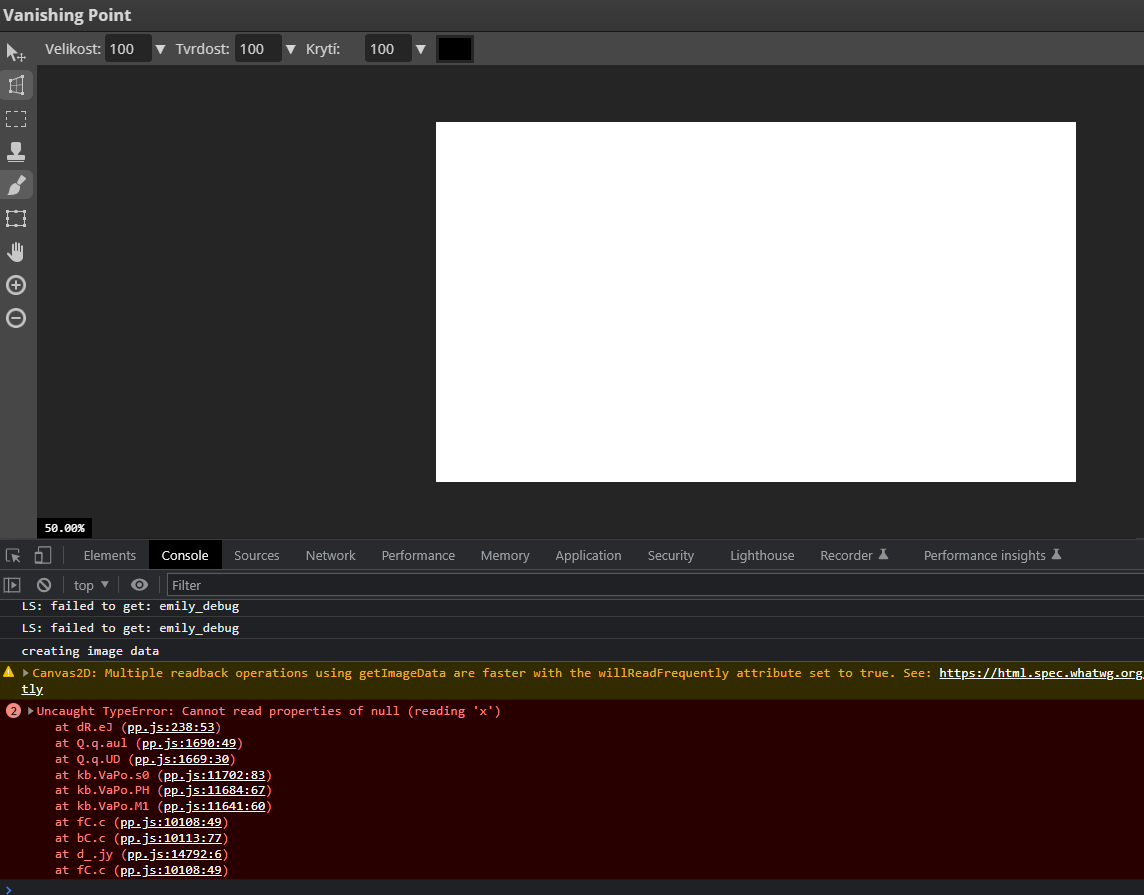
Task: Create a live expression with the eye icon
Action: [139, 585]
